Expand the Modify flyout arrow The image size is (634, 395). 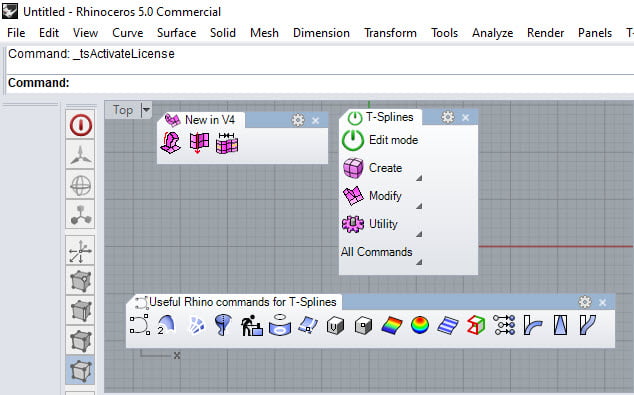[419, 206]
